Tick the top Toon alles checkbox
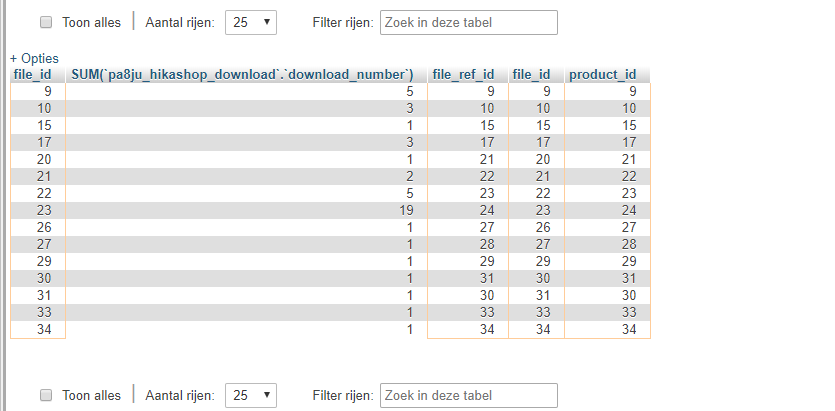The width and height of the screenshot is (835, 411). (x=46, y=22)
